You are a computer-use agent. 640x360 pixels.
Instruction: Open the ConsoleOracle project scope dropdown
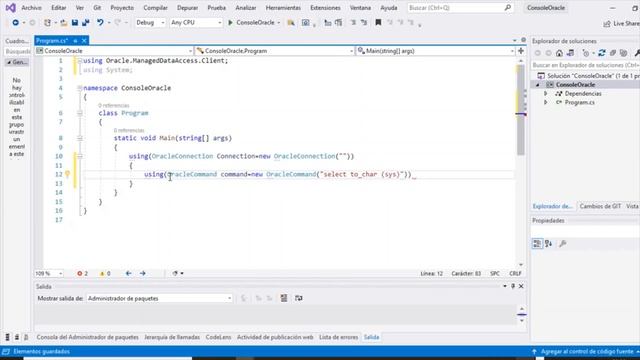pyautogui.click(x=114, y=51)
